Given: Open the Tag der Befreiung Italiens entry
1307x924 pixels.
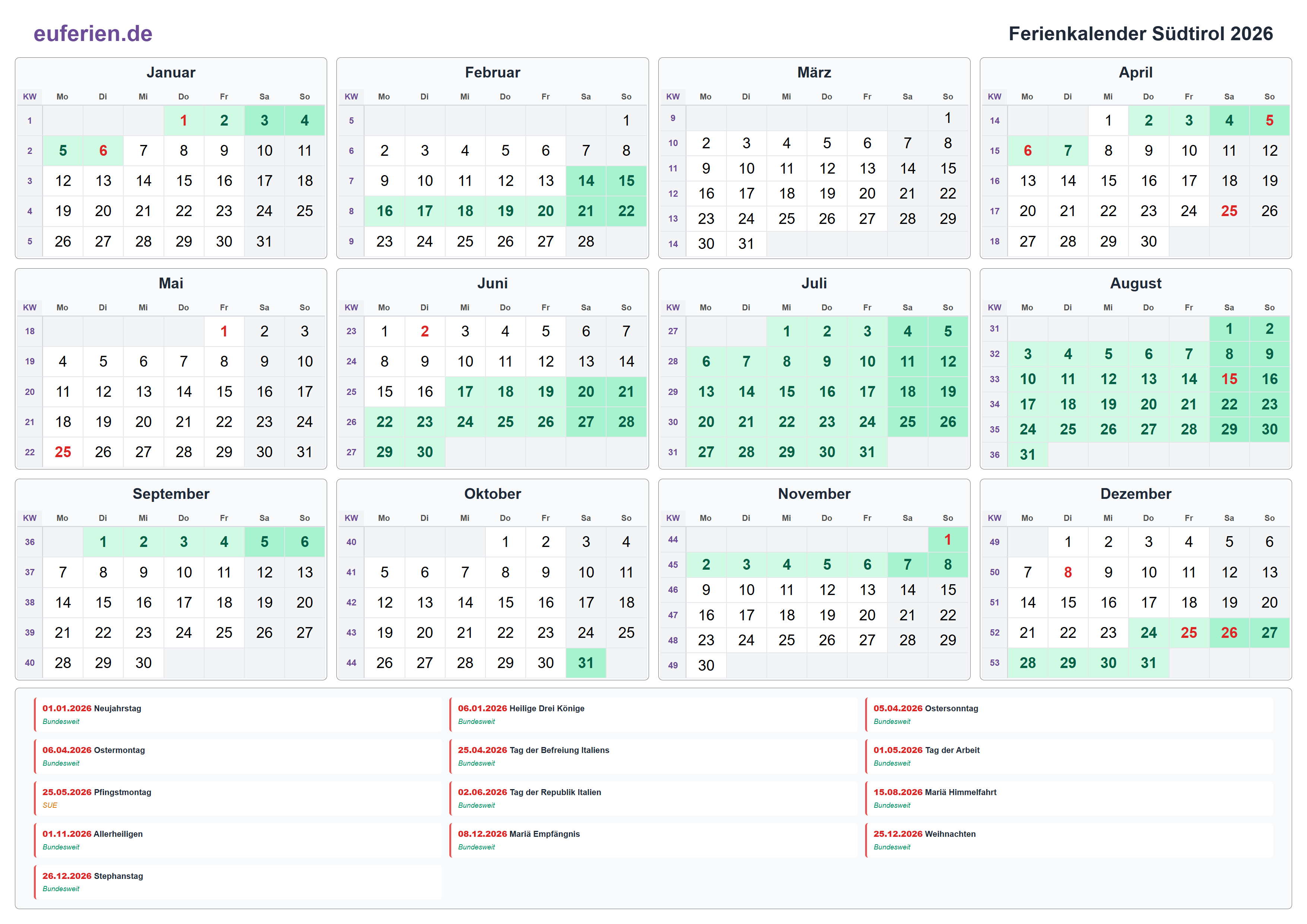Looking at the screenshot, I should click(653, 757).
